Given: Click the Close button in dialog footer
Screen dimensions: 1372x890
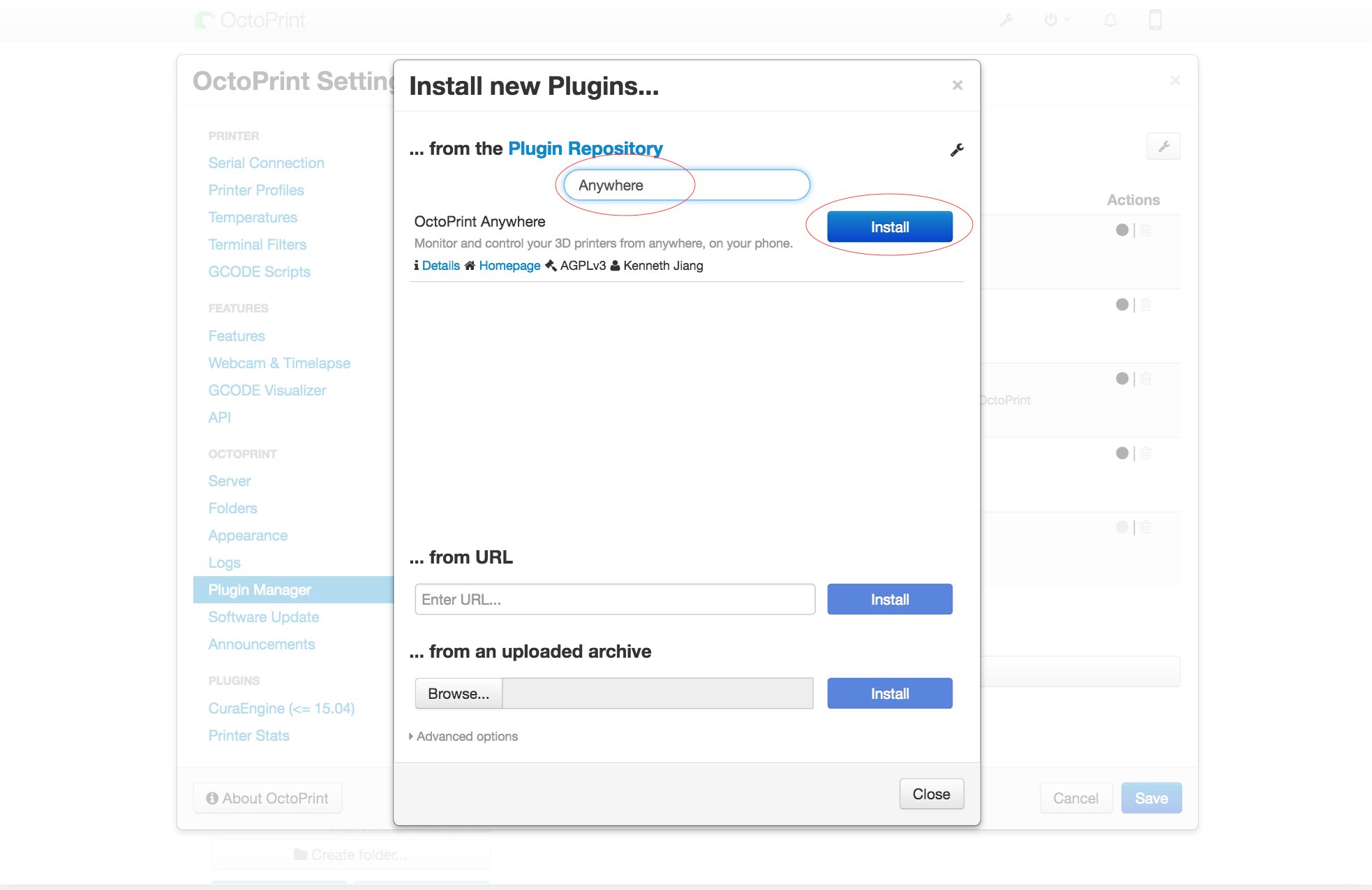Looking at the screenshot, I should point(932,794).
